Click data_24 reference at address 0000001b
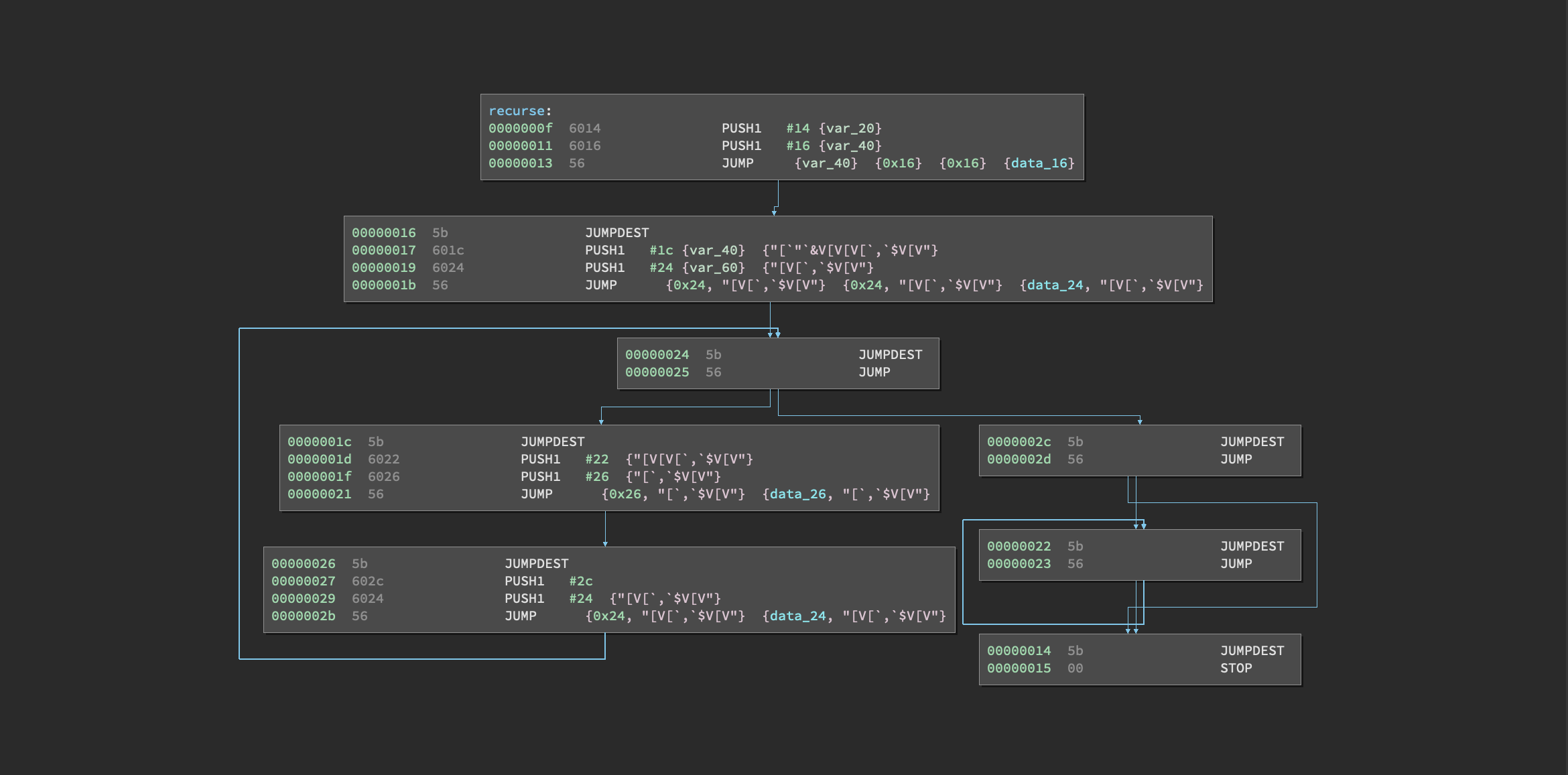The width and height of the screenshot is (1568, 775). pyautogui.click(x=1055, y=285)
